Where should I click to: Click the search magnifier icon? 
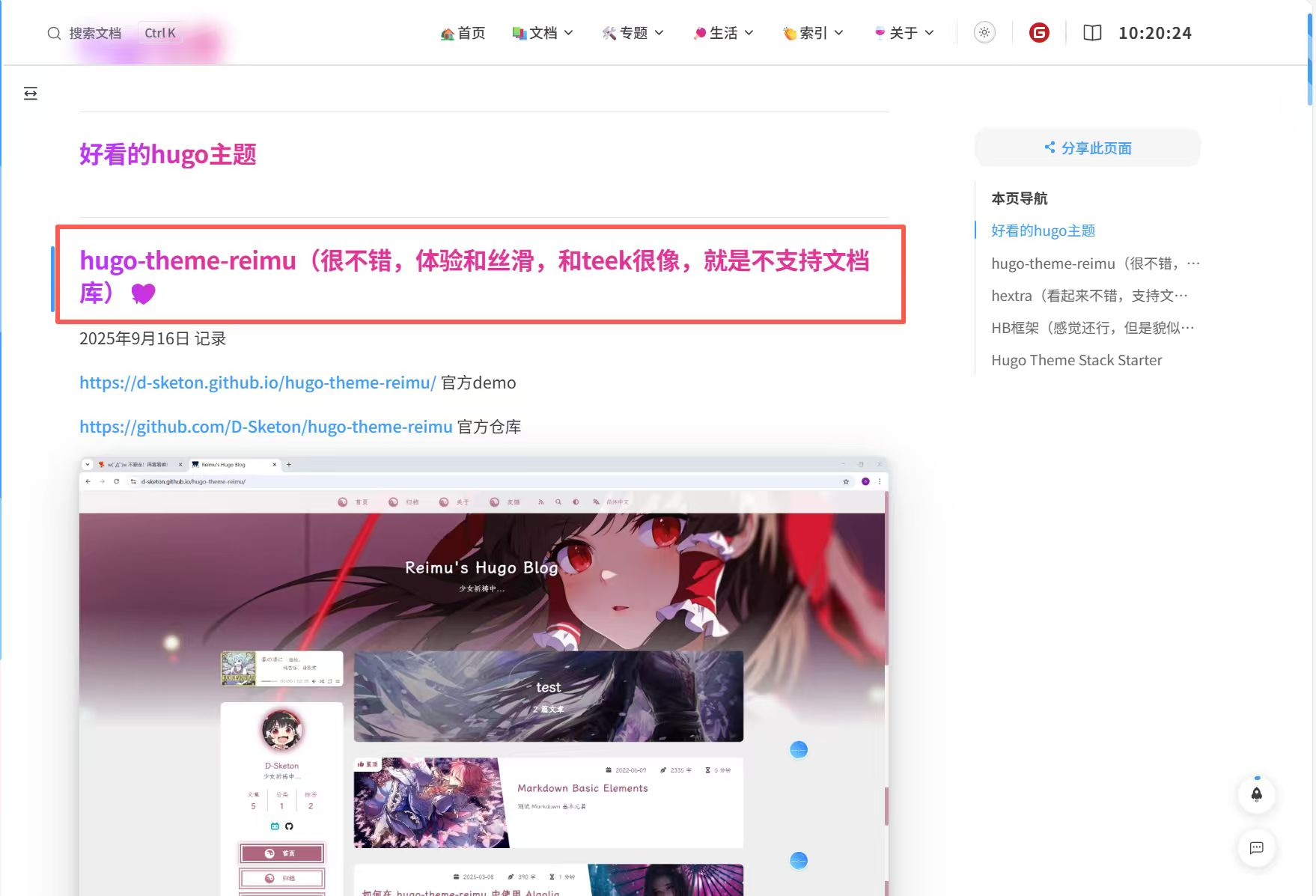[x=54, y=33]
